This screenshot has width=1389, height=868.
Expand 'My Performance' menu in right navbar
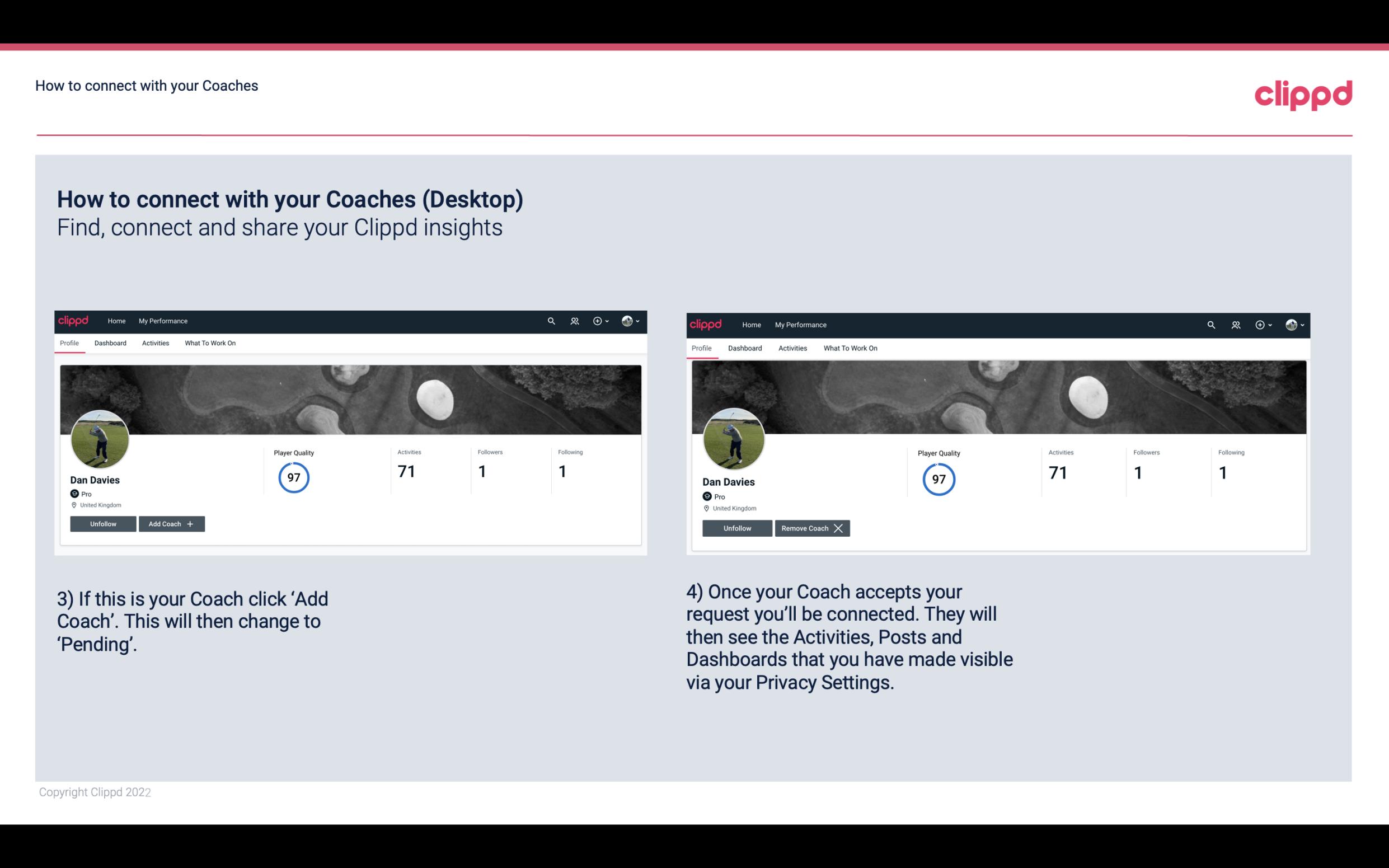coord(800,324)
